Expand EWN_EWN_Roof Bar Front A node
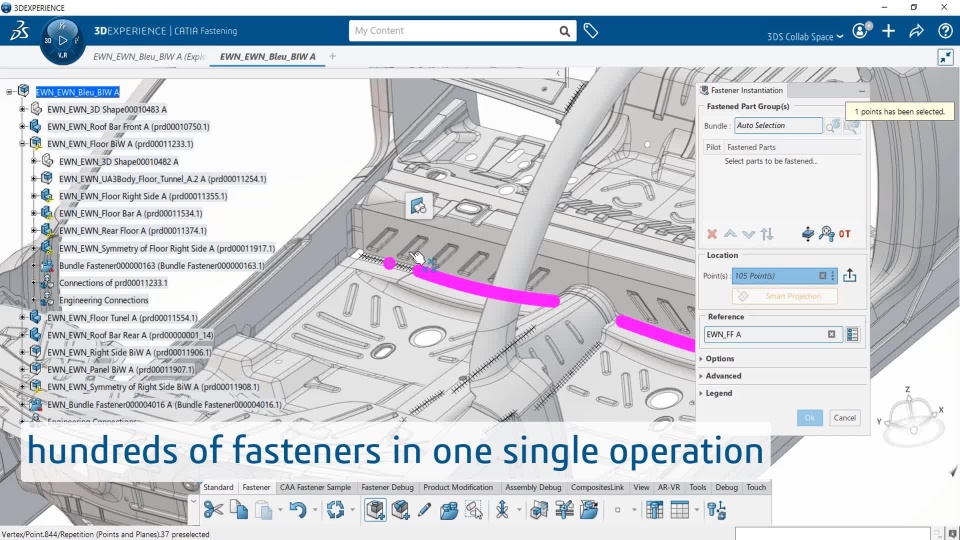This screenshot has height=540, width=960. [x=22, y=127]
